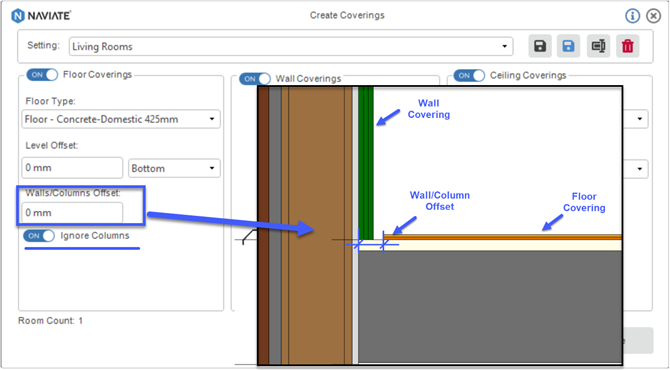This screenshot has height=370, width=670.
Task: Toggle Floor Coverings switch off
Action: click(x=42, y=75)
